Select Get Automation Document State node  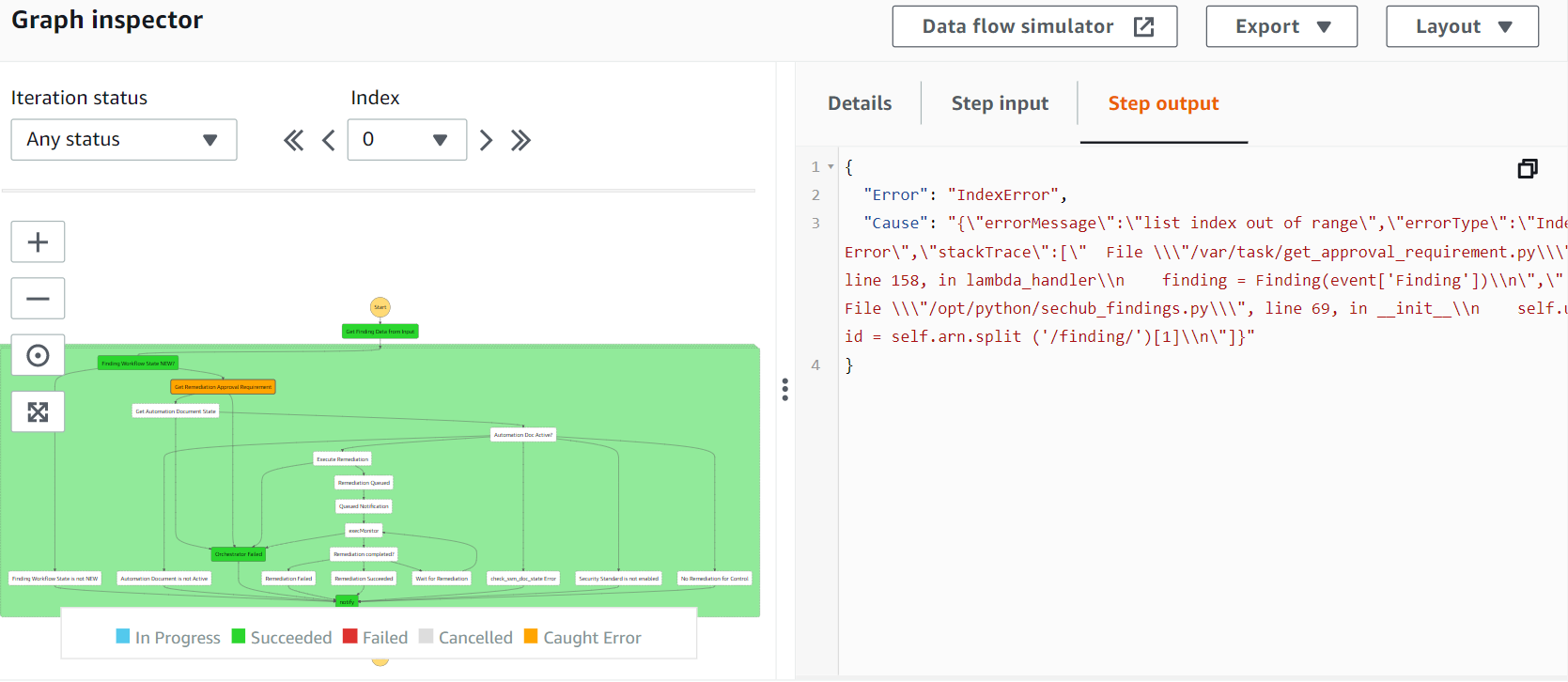(176, 411)
